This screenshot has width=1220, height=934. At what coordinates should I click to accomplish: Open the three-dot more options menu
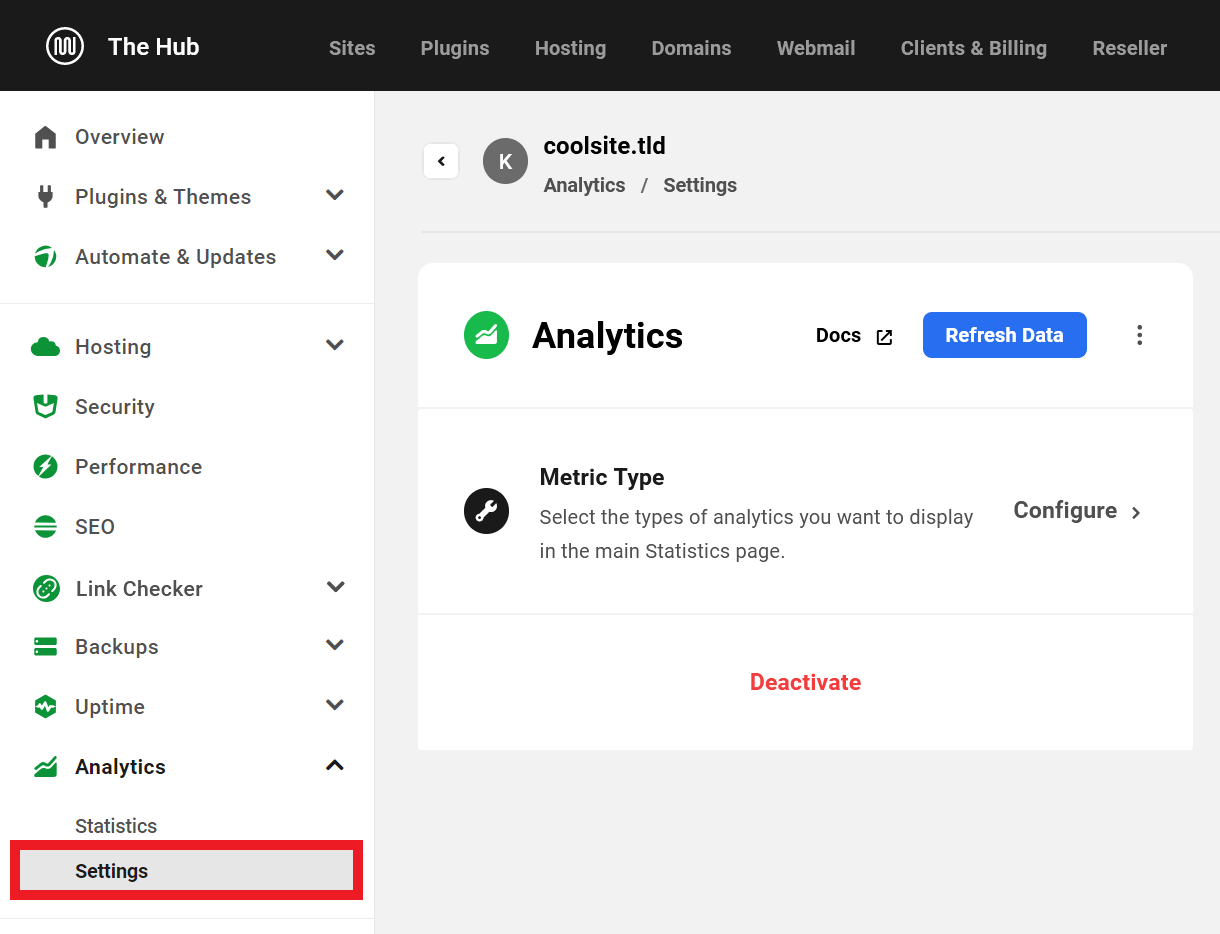click(x=1139, y=335)
